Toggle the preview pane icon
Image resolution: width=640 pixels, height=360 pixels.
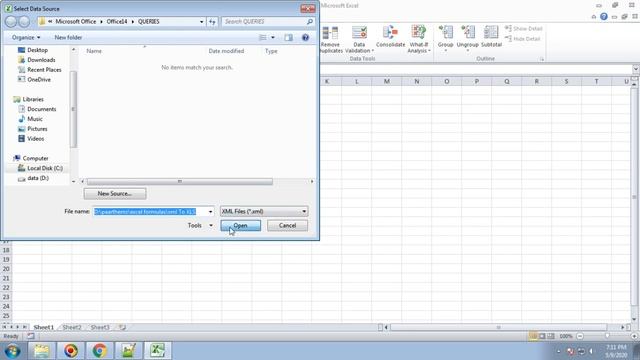click(289, 38)
